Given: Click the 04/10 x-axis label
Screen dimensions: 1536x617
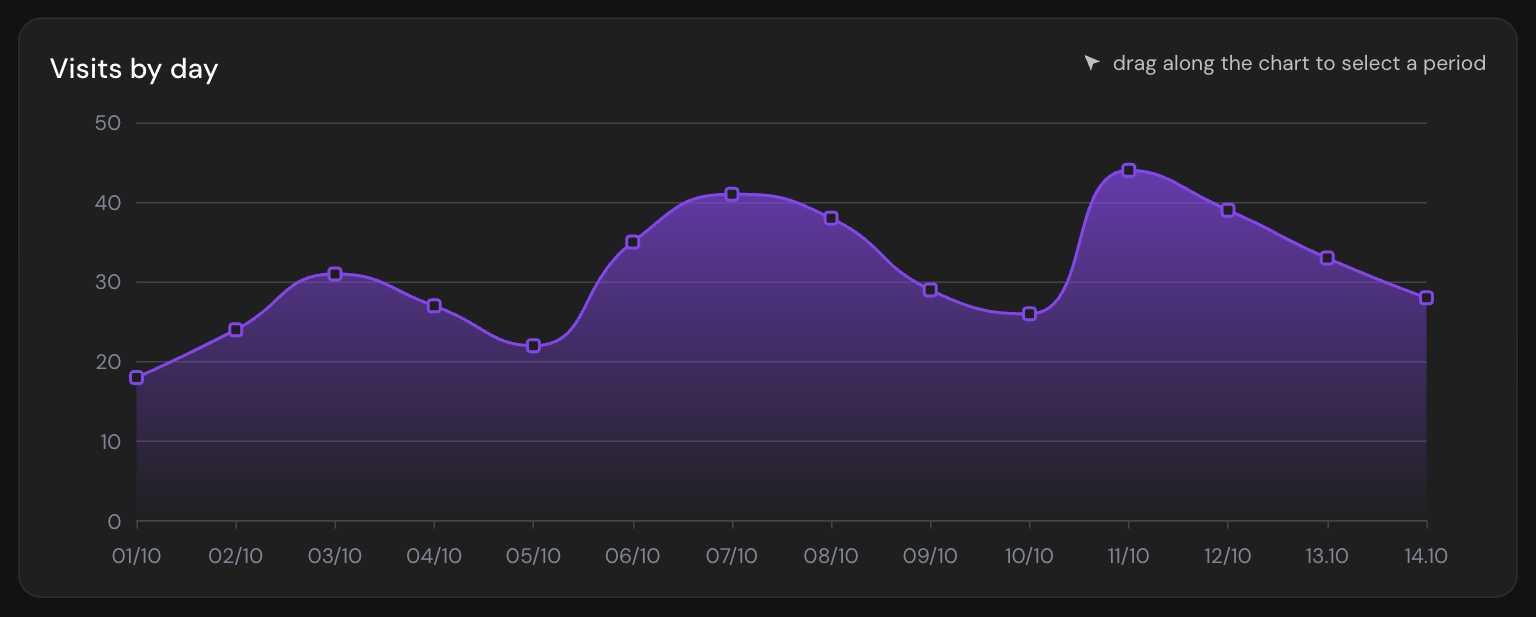Looking at the screenshot, I should (x=434, y=556).
